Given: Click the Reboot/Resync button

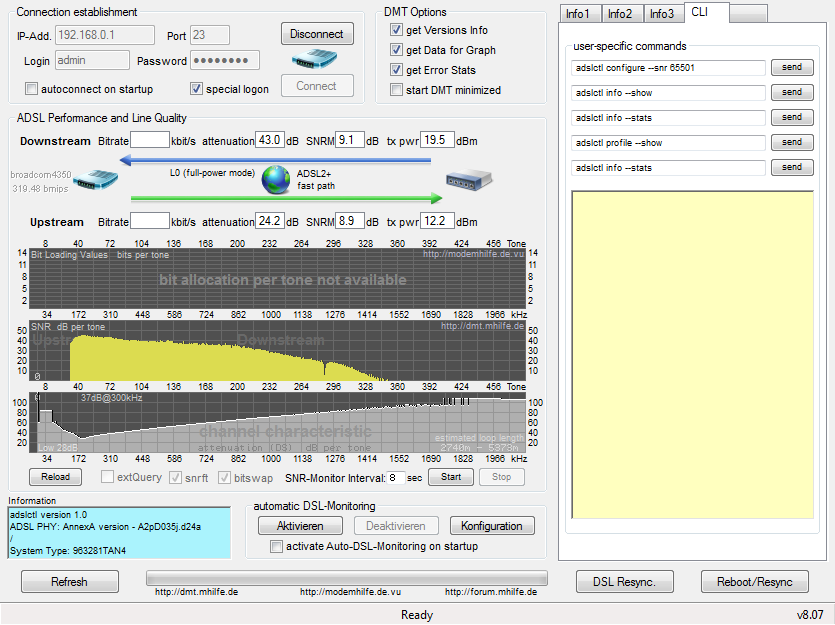Looking at the screenshot, I should pyautogui.click(x=755, y=582).
